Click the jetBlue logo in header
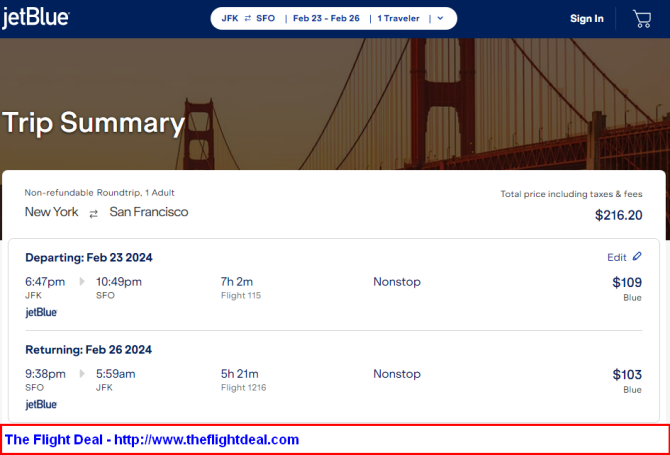Image resolution: width=670 pixels, height=455 pixels. [x=35, y=18]
